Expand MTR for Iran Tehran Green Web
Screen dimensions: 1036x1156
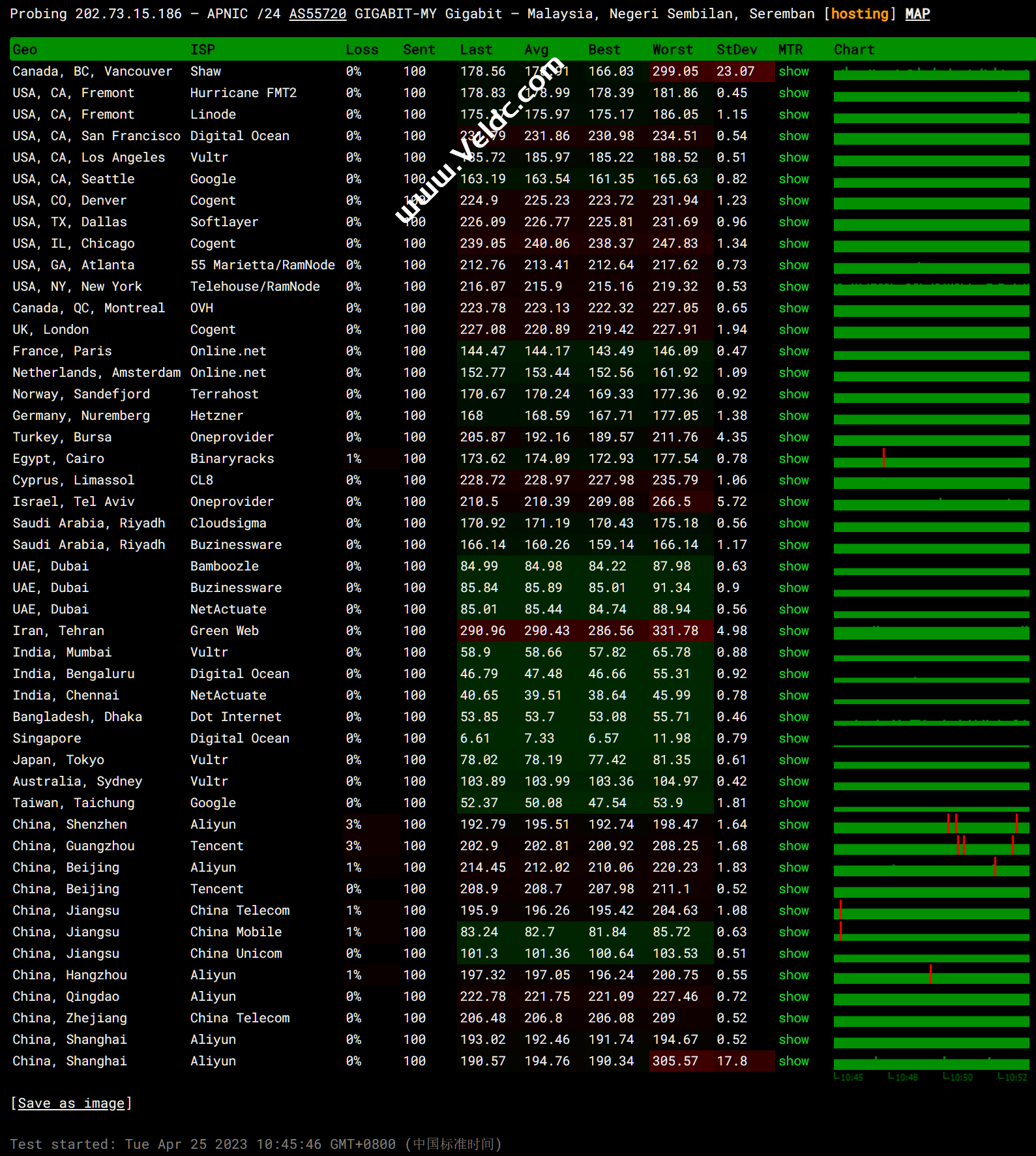(793, 630)
